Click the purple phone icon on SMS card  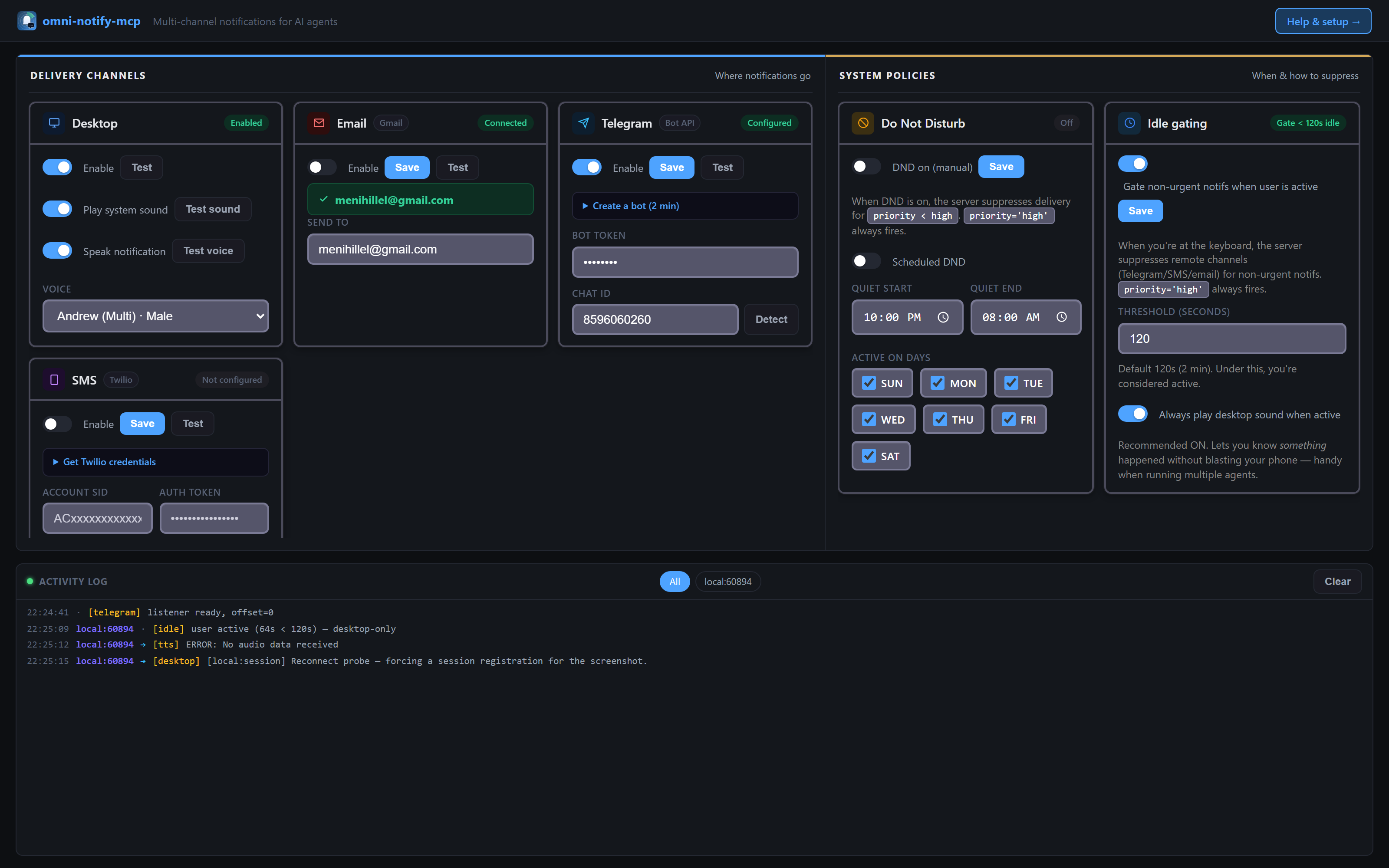tap(55, 379)
